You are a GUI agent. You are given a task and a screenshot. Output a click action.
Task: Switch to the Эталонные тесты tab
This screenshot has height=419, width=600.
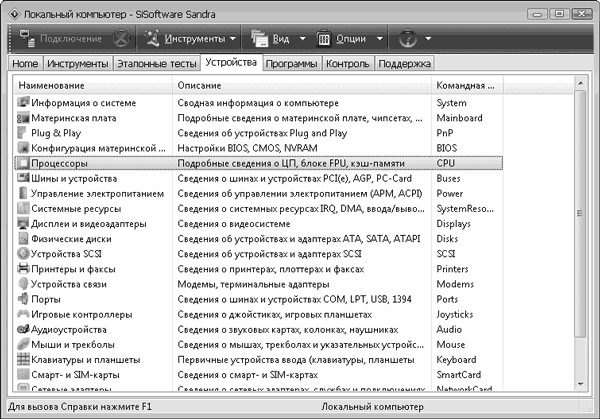coord(156,63)
